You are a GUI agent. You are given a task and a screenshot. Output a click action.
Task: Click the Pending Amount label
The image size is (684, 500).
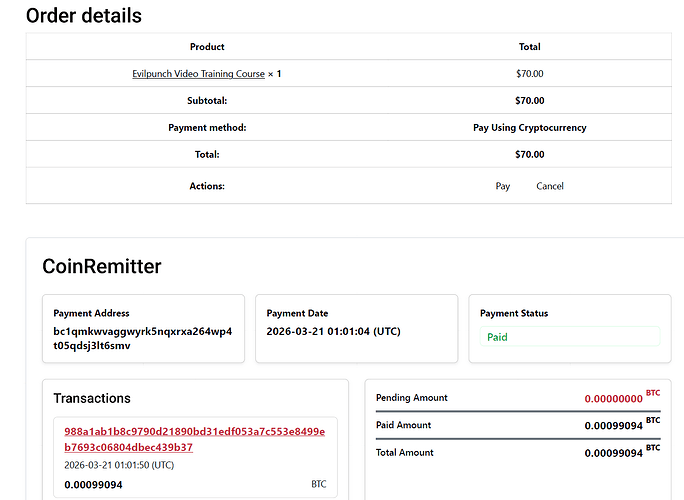click(x=412, y=398)
